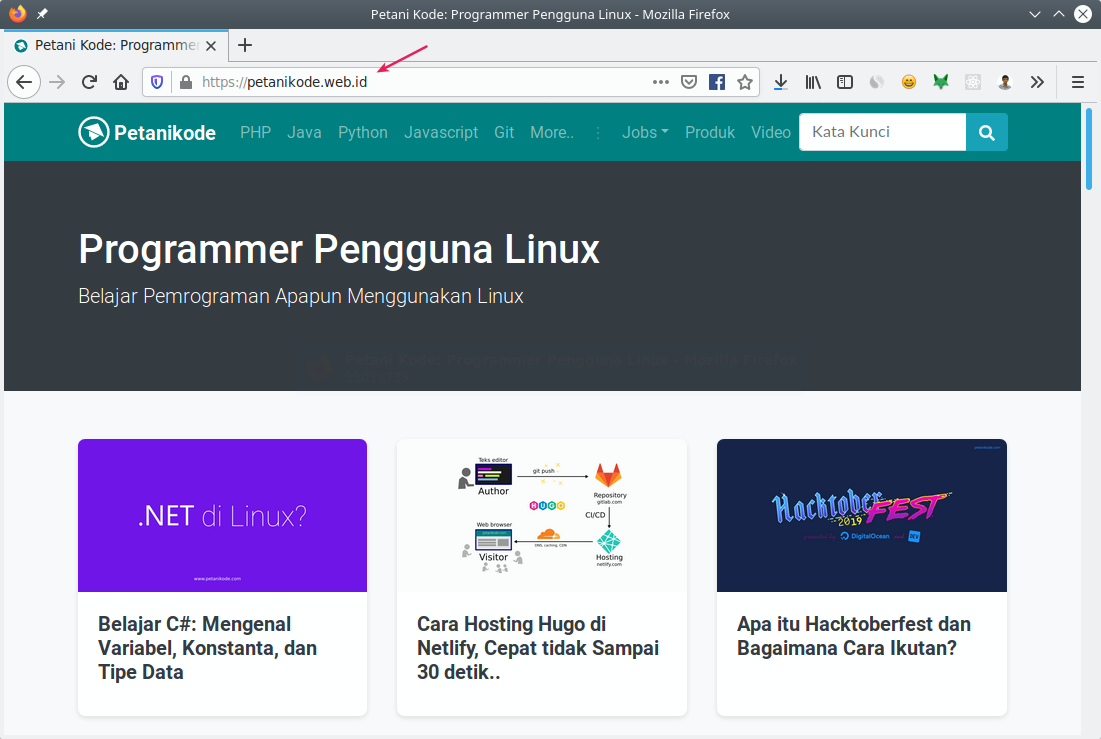Viewport: 1101px width, 739px height.
Task: Click the Petanikode logo in the navbar
Action: [x=146, y=131]
